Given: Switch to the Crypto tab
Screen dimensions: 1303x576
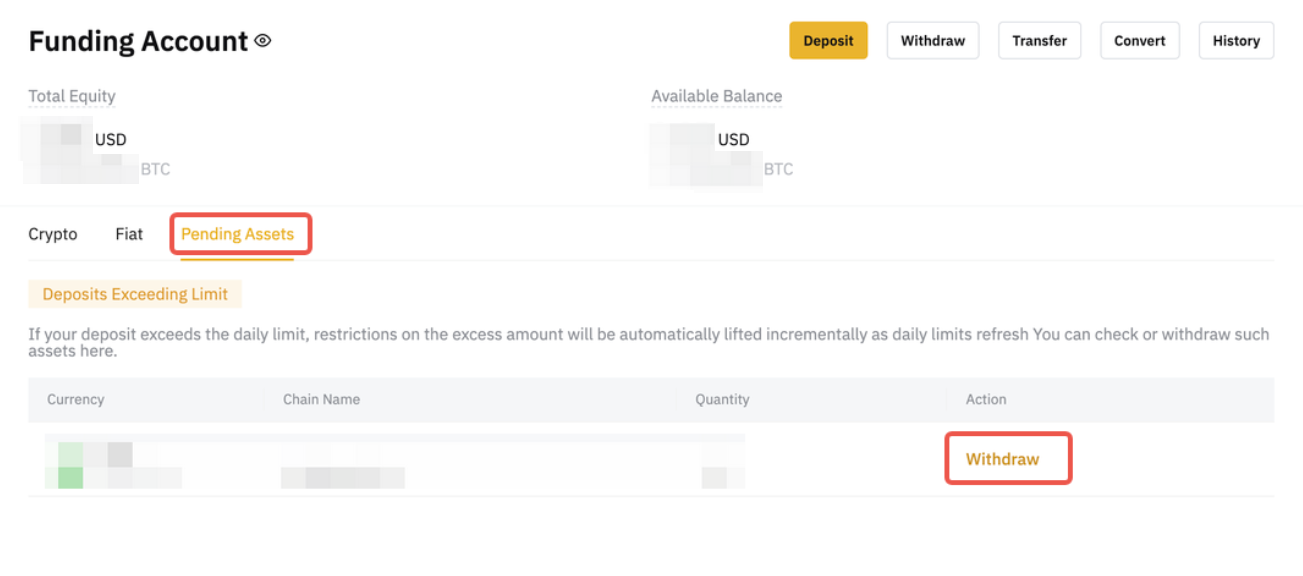Looking at the screenshot, I should click(53, 234).
